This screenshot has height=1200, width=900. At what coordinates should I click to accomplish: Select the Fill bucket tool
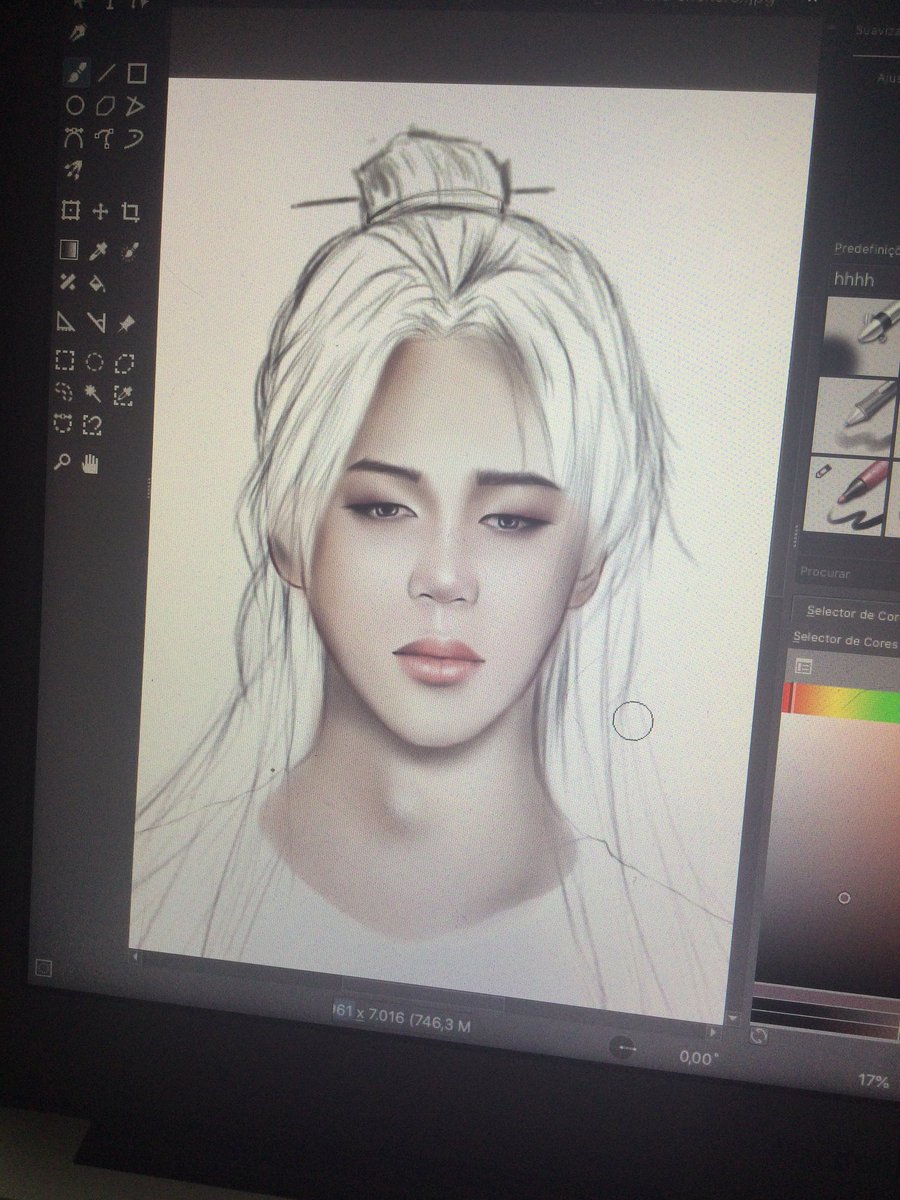(97, 283)
